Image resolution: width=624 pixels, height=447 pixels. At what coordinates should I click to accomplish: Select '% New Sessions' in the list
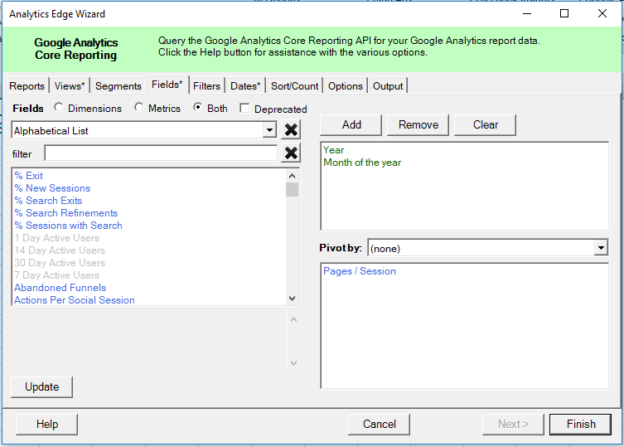click(53, 188)
